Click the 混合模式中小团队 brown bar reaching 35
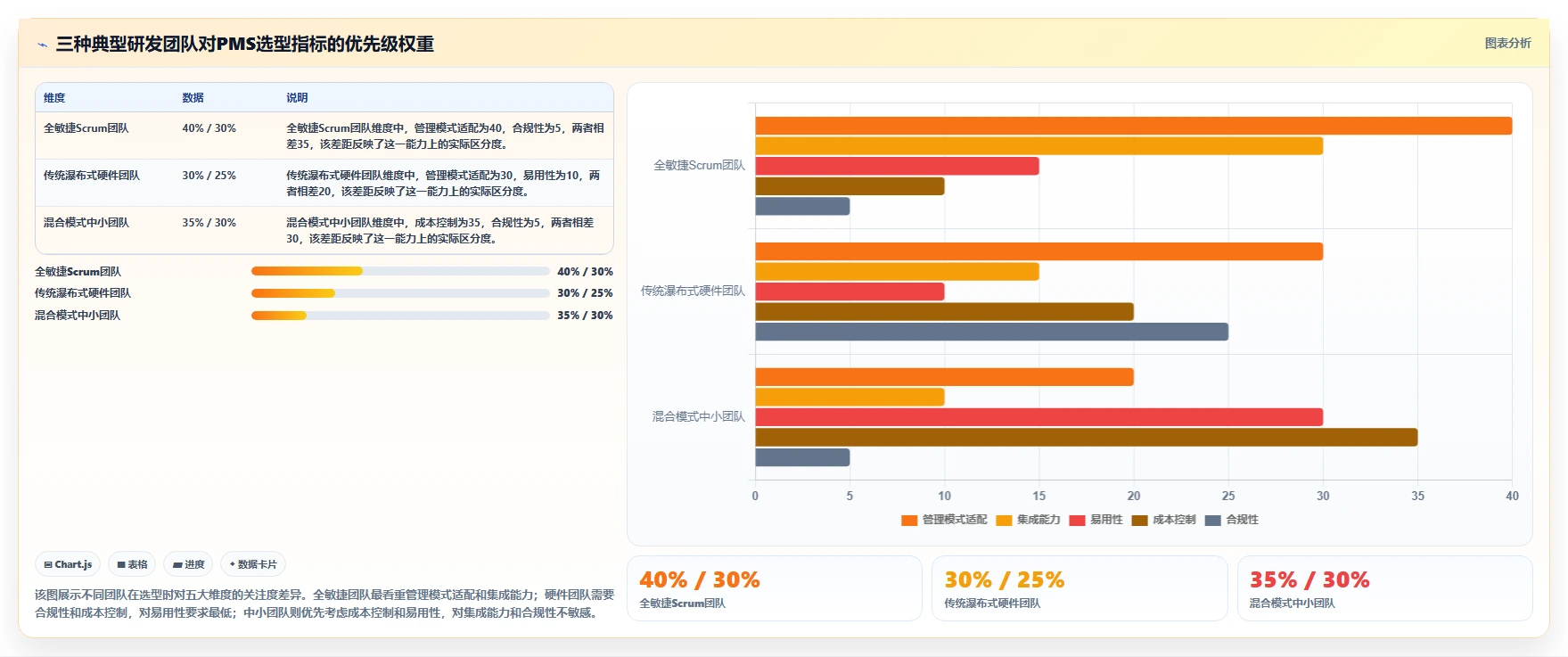This screenshot has width=1568, height=657. [x=1086, y=438]
